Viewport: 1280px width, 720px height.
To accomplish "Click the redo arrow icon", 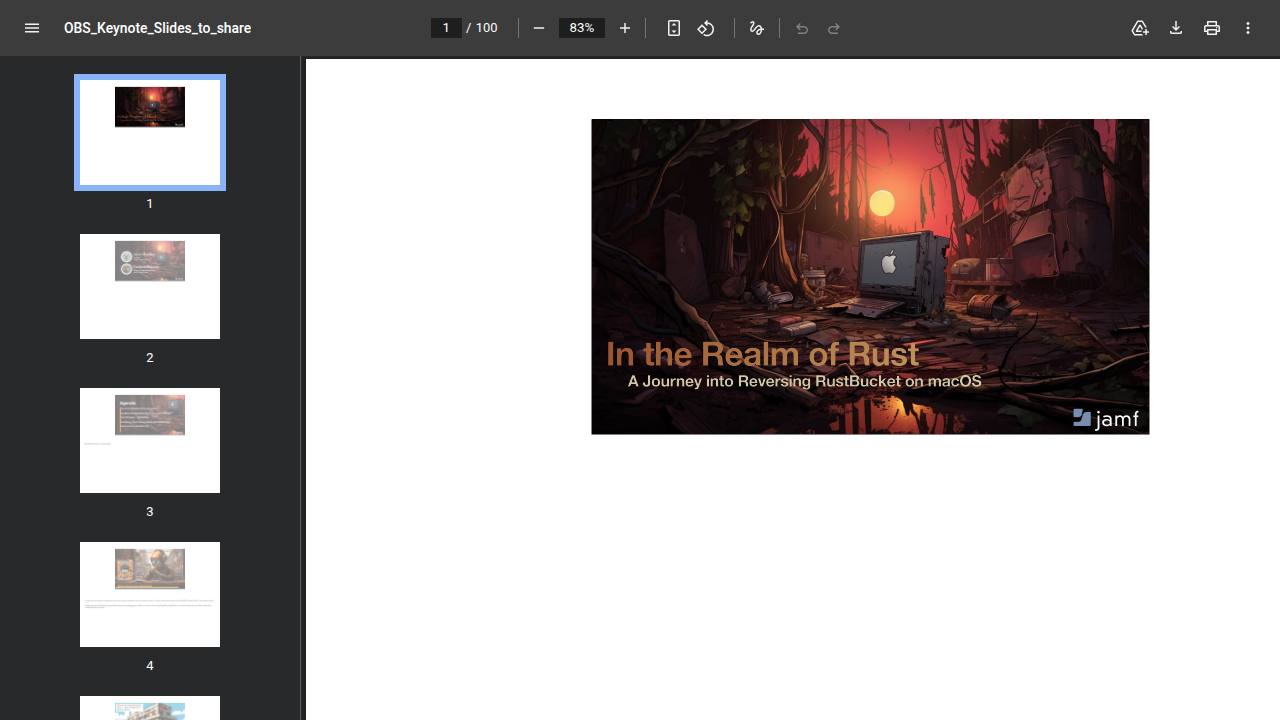I will pyautogui.click(x=834, y=28).
